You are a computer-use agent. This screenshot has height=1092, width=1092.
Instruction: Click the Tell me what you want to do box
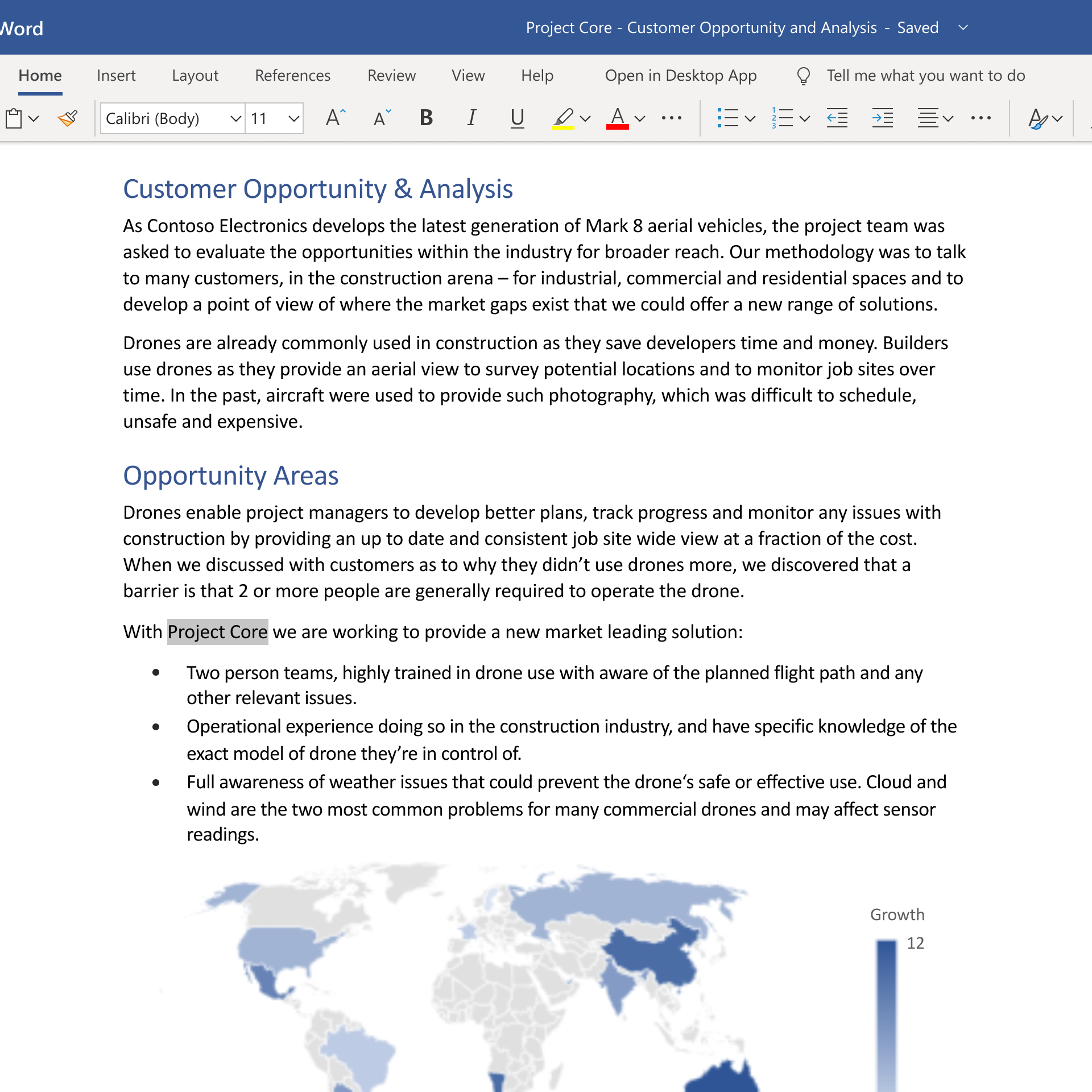[x=925, y=76]
